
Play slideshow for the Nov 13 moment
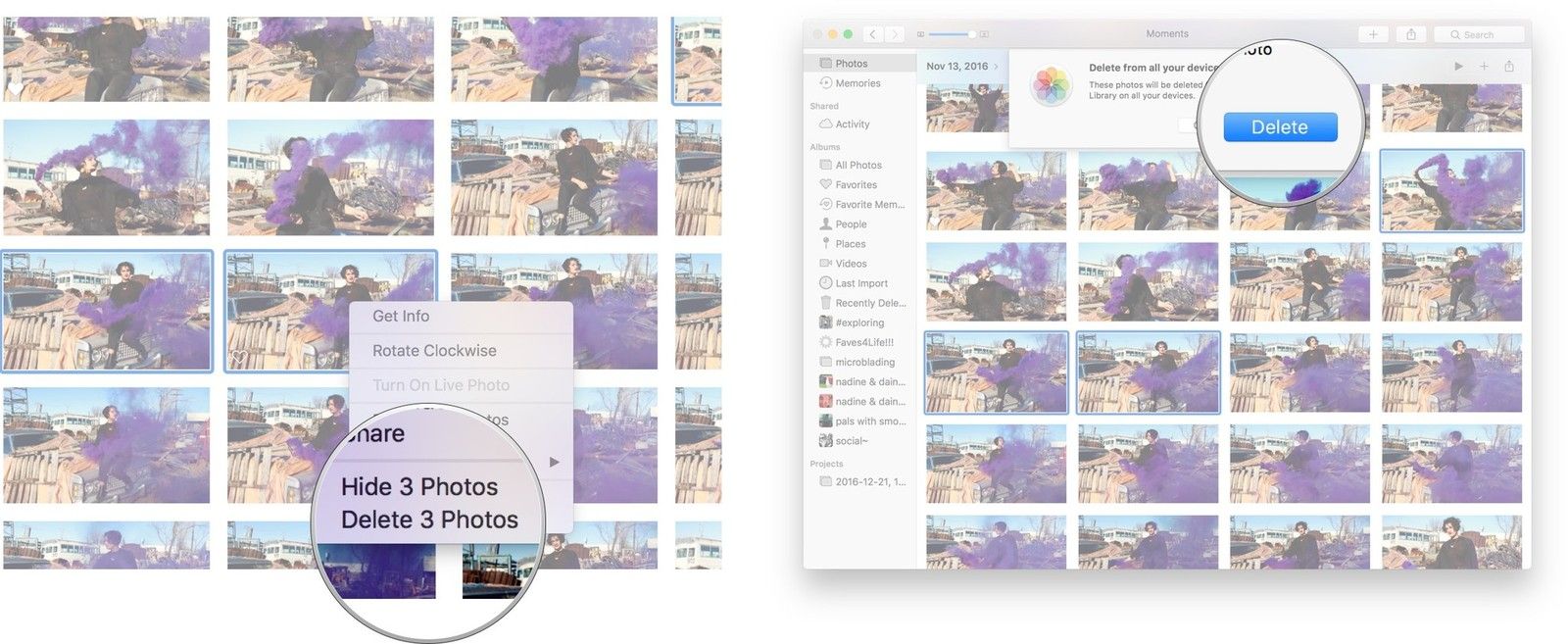click(1458, 67)
